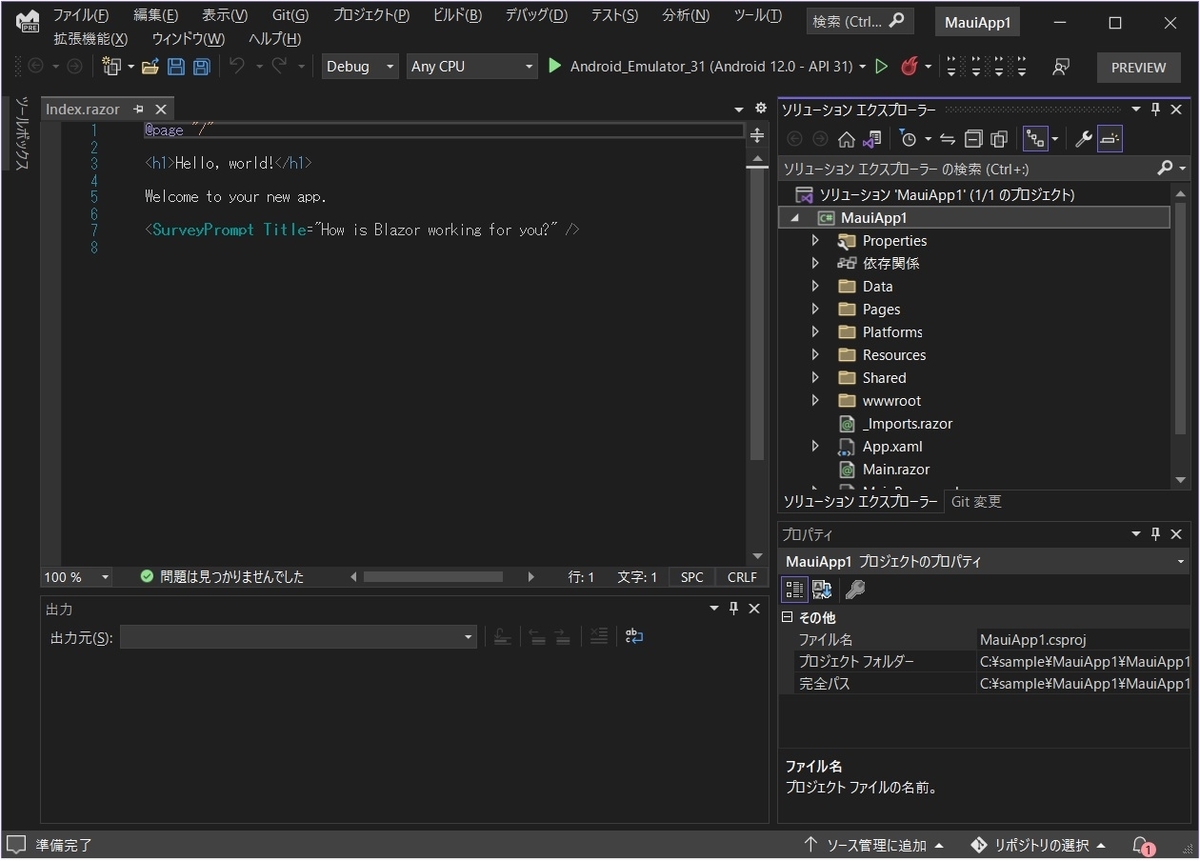Click the wwwroot folder
1200x861 pixels.
(892, 401)
